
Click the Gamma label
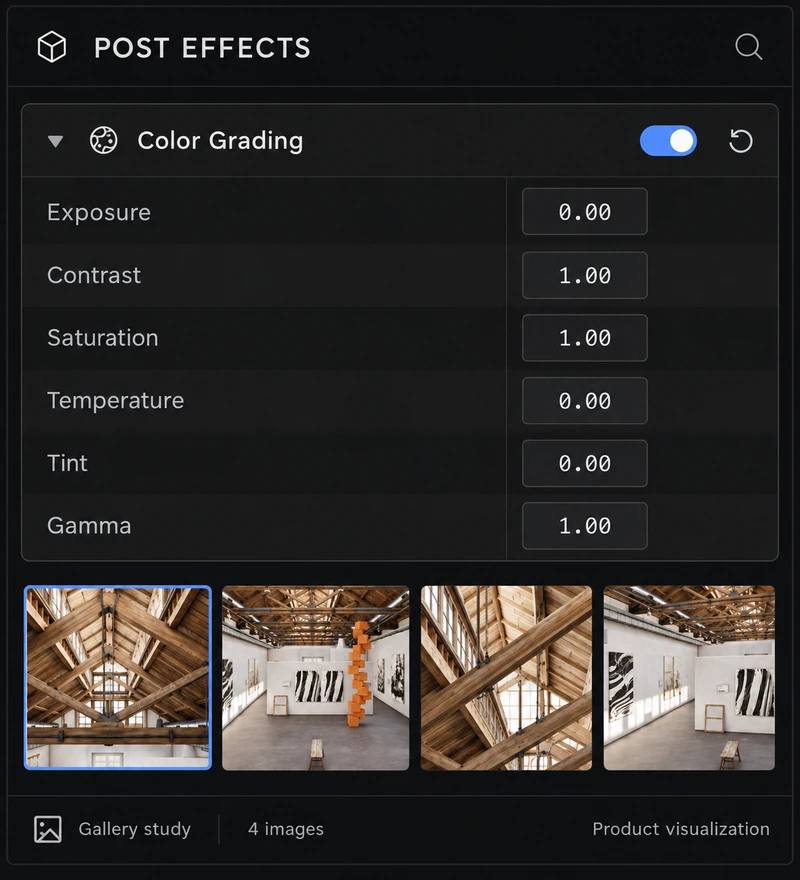tap(89, 526)
